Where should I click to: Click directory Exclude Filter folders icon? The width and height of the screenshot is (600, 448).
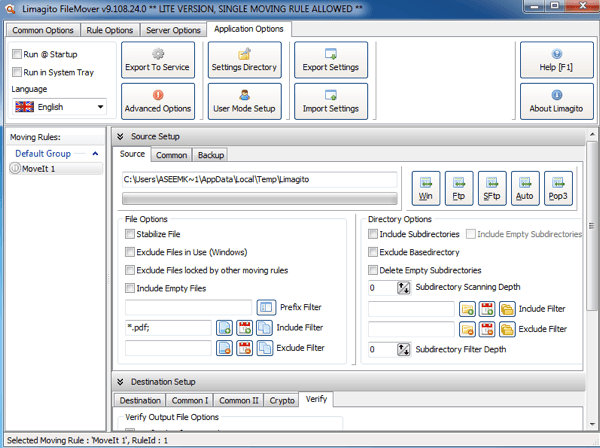click(x=507, y=329)
